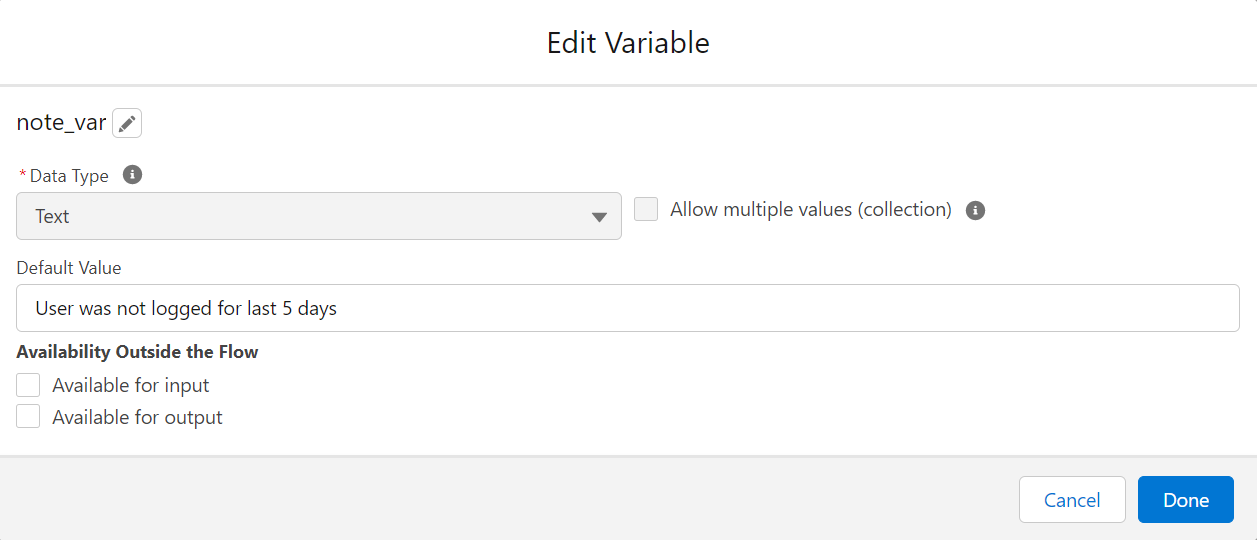The width and height of the screenshot is (1257, 540).
Task: Confirm changes with the Done button
Action: [1185, 500]
